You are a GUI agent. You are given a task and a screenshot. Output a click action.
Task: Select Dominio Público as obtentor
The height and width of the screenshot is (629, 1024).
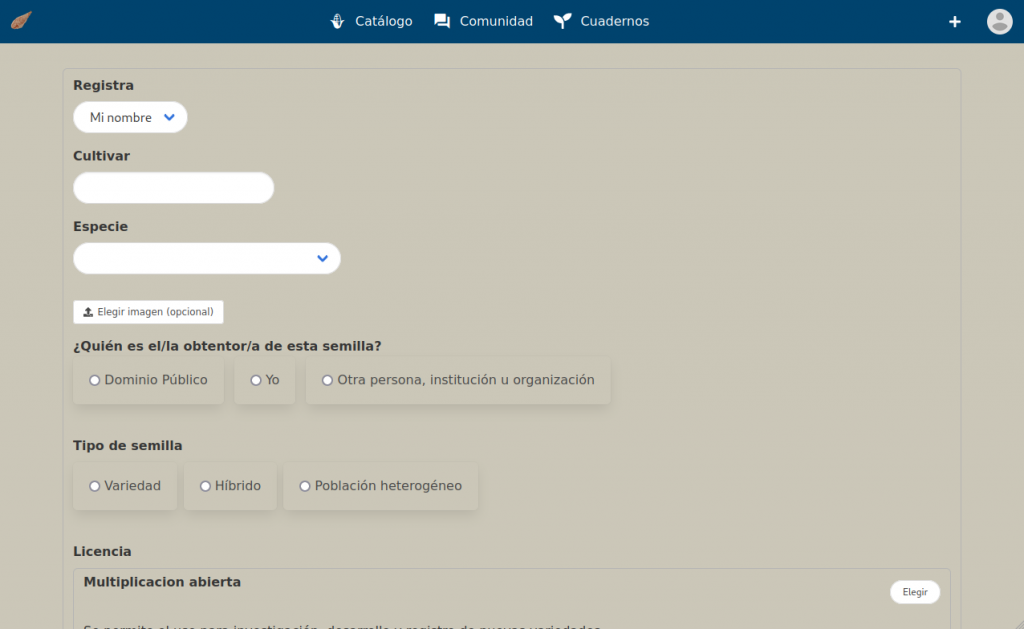click(95, 380)
